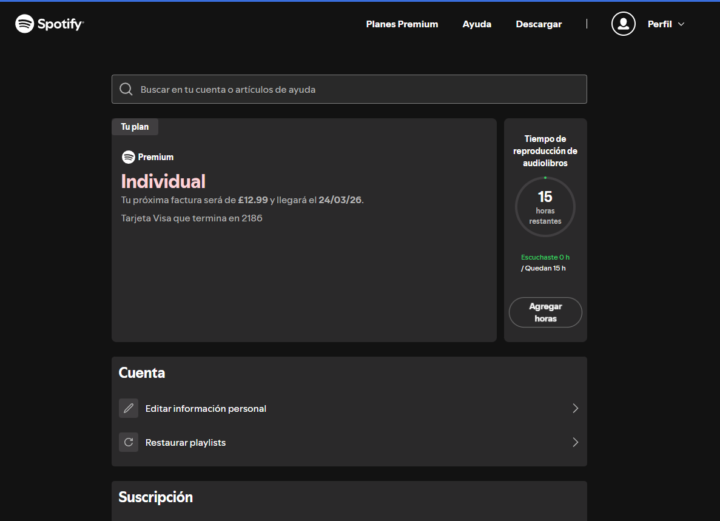Image resolution: width=720 pixels, height=521 pixels.
Task: Open chevron beside Restaurar playlists
Action: click(x=575, y=442)
